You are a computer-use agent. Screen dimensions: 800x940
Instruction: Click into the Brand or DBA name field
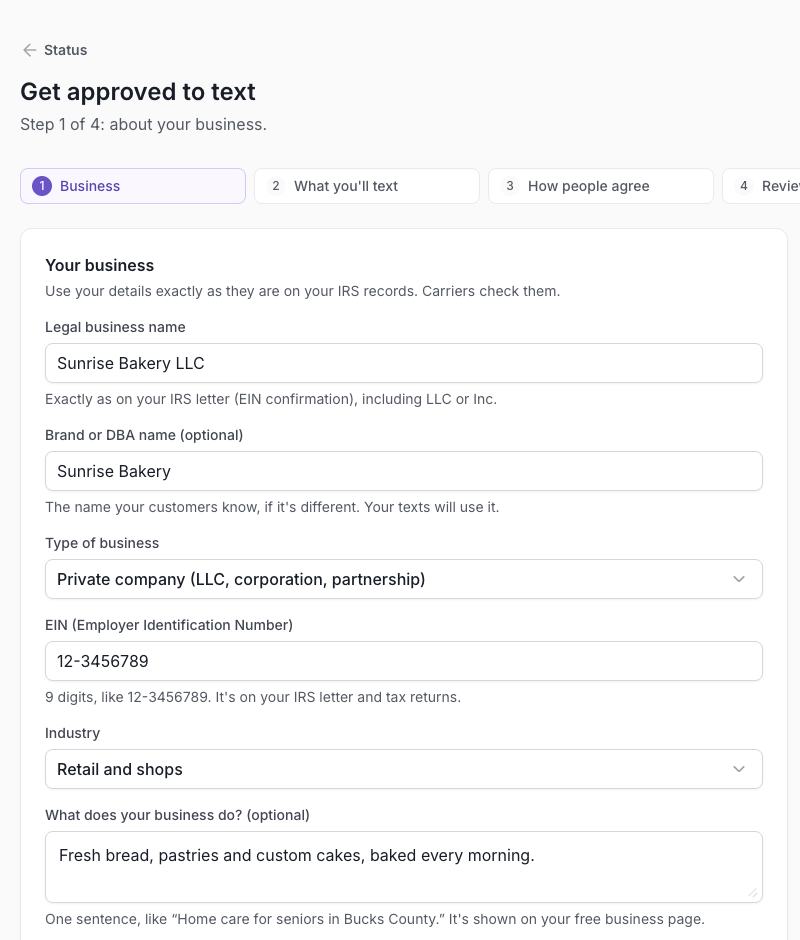point(404,471)
